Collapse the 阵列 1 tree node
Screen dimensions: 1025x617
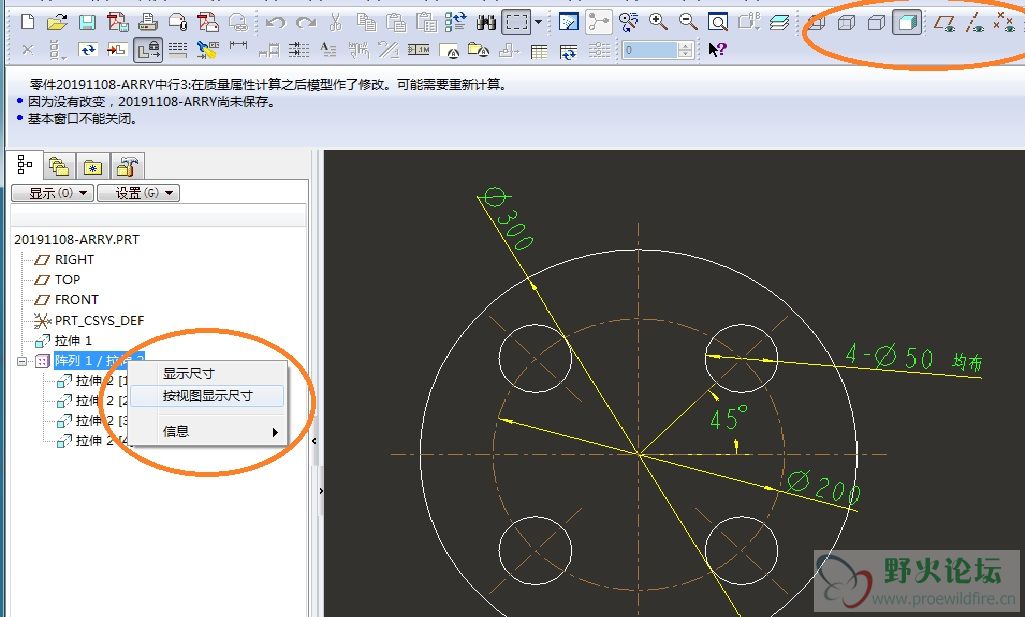(21, 360)
